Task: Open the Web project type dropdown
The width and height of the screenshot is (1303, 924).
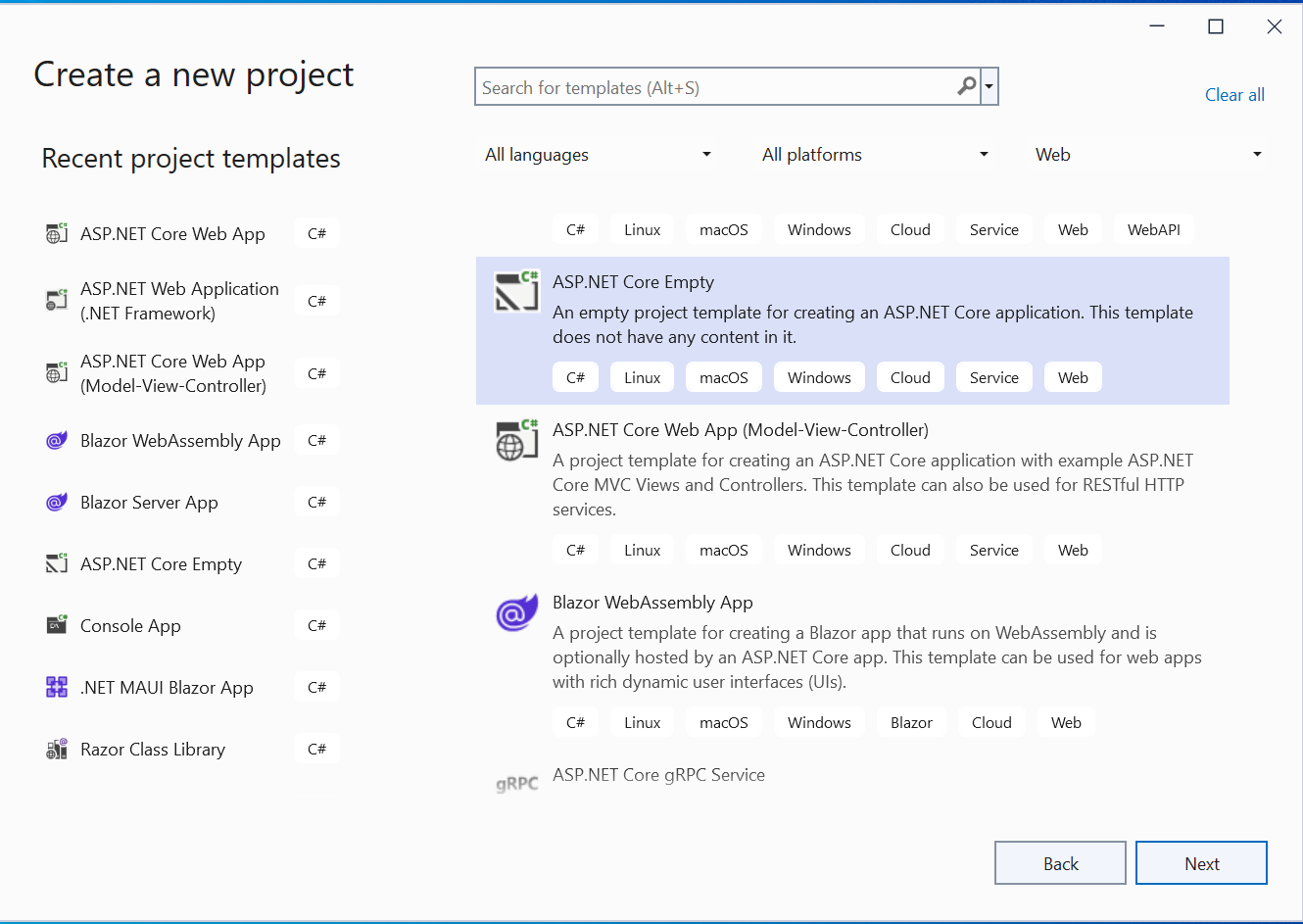Action: pos(1148,155)
